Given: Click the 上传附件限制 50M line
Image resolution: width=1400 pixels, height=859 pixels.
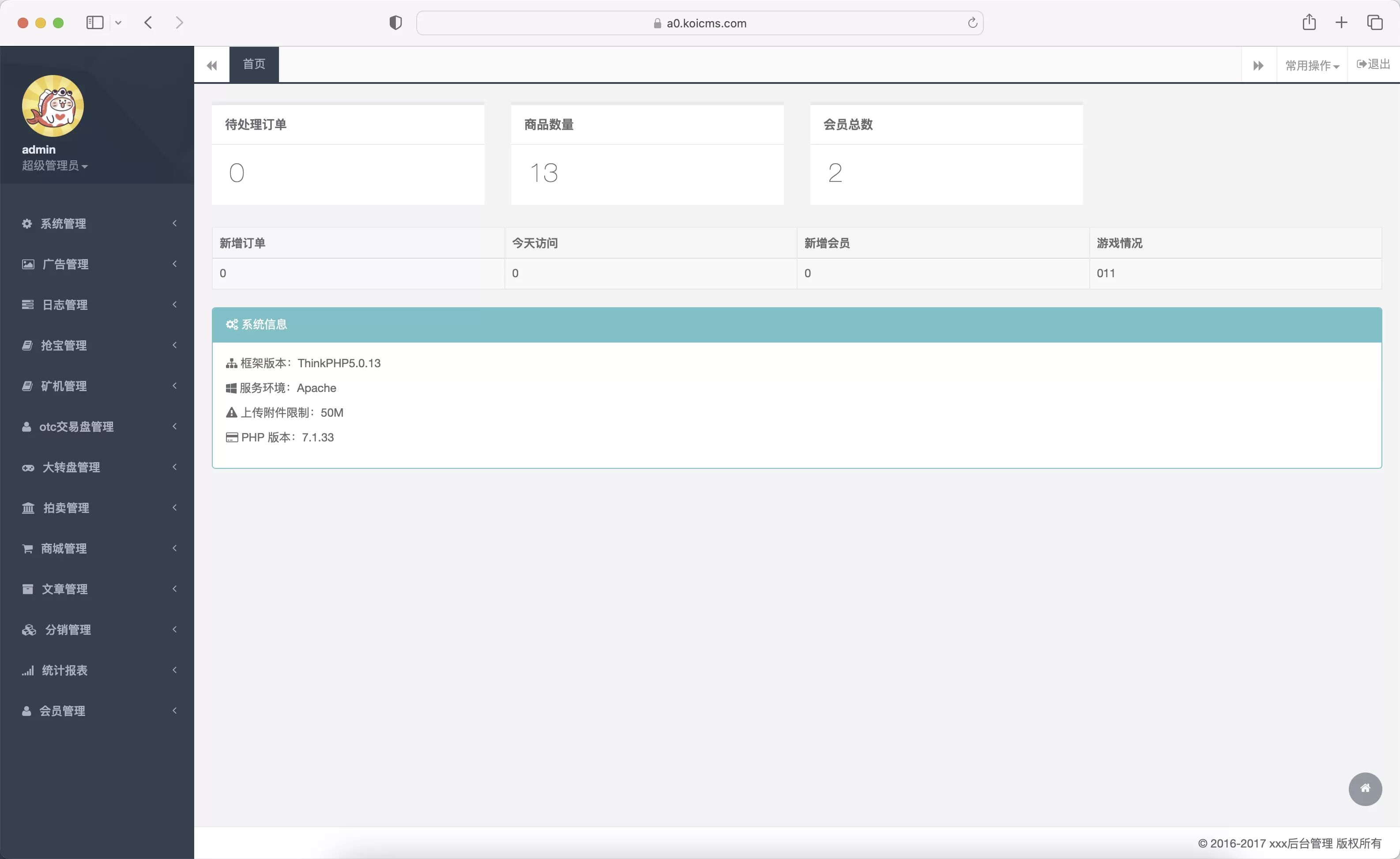Looking at the screenshot, I should (285, 412).
